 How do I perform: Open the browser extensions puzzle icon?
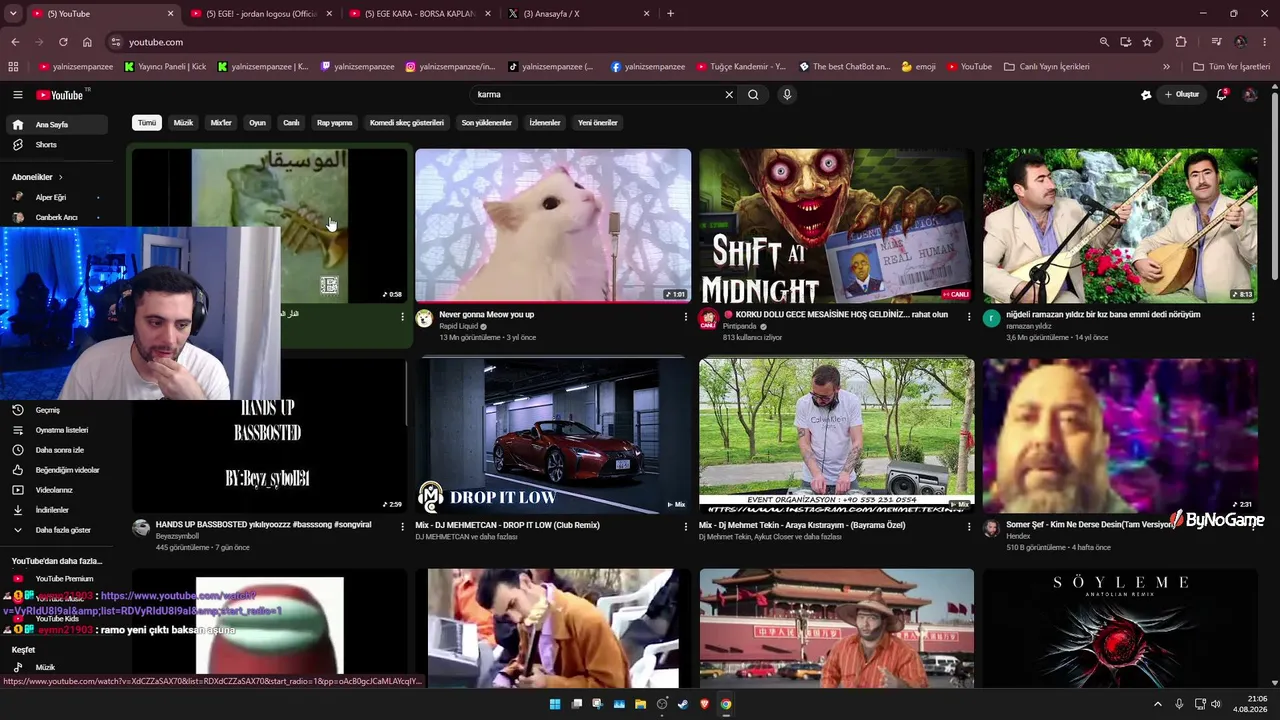[x=1181, y=42]
